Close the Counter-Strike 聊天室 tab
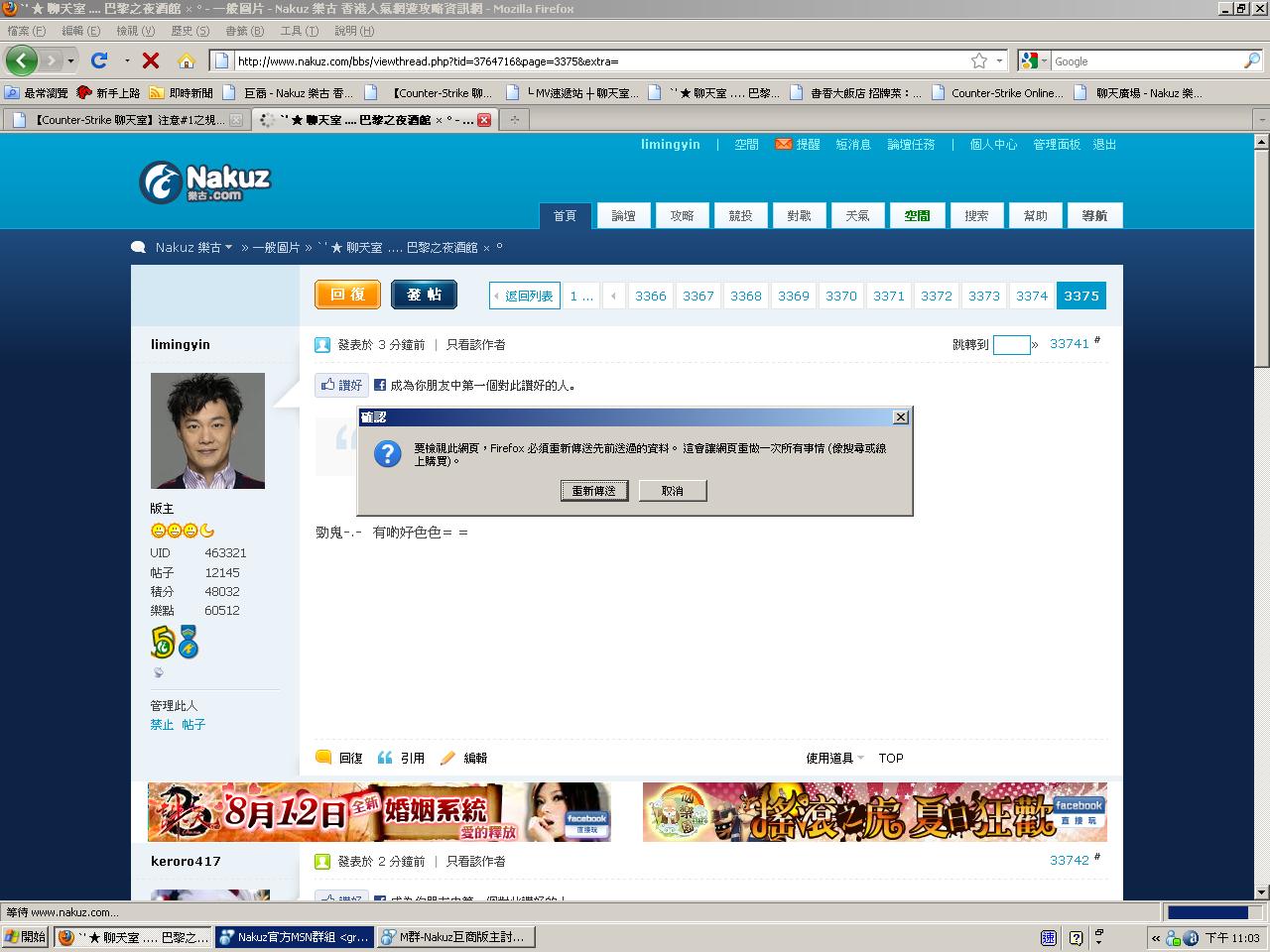Screen dimensions: 1270x952 [x=236, y=120]
